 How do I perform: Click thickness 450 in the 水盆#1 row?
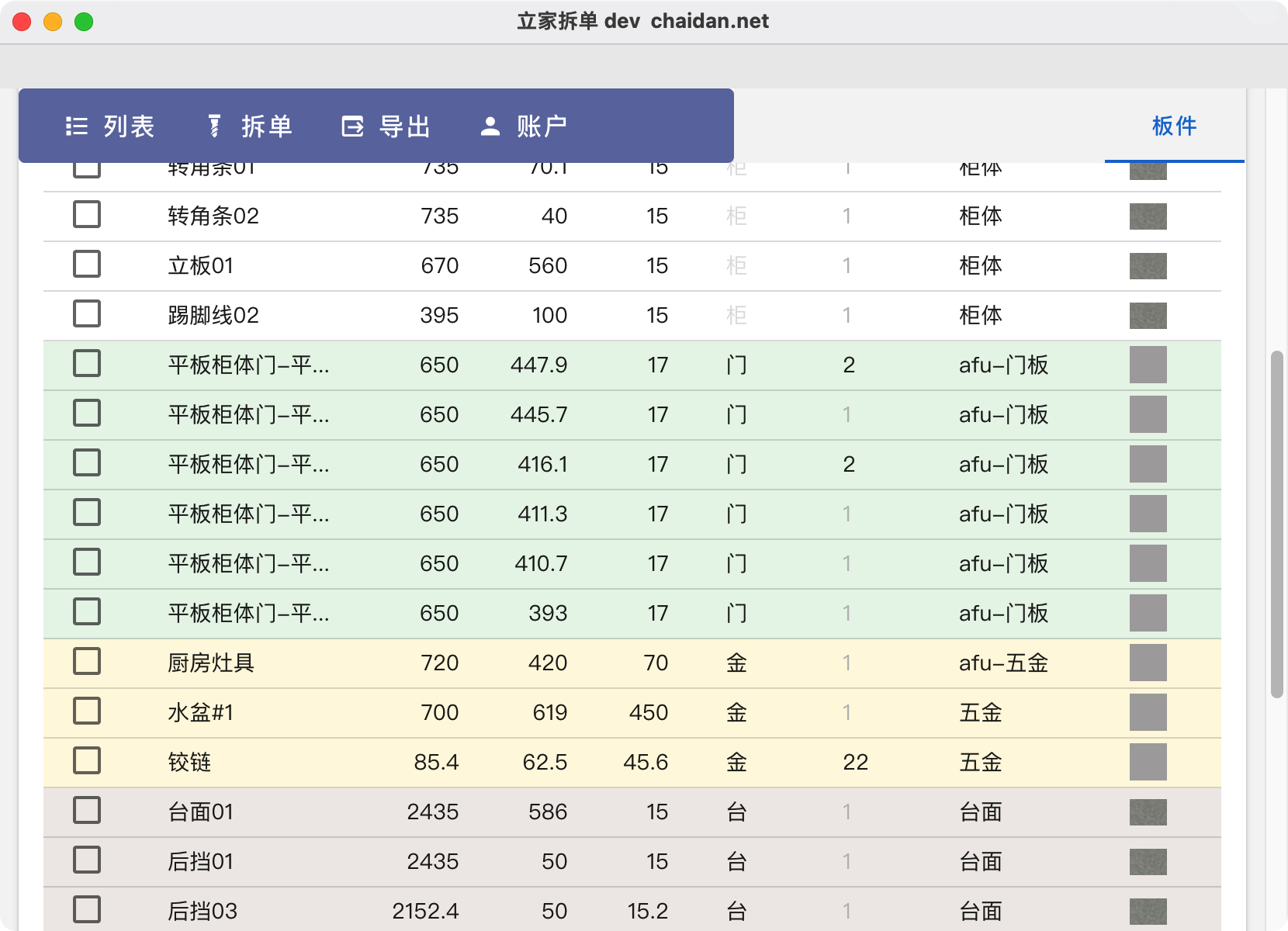click(649, 712)
